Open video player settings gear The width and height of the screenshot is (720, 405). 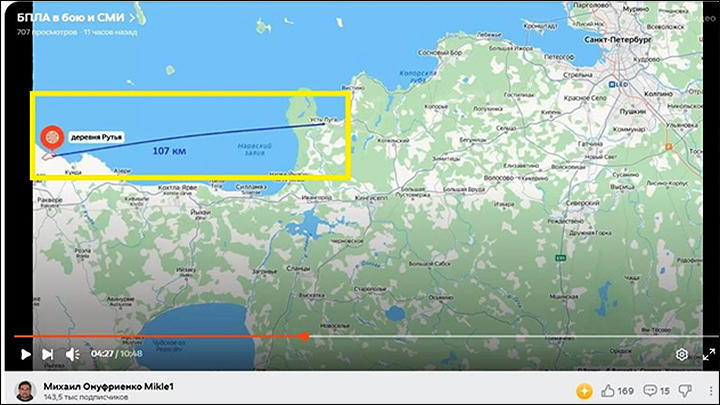[681, 354]
